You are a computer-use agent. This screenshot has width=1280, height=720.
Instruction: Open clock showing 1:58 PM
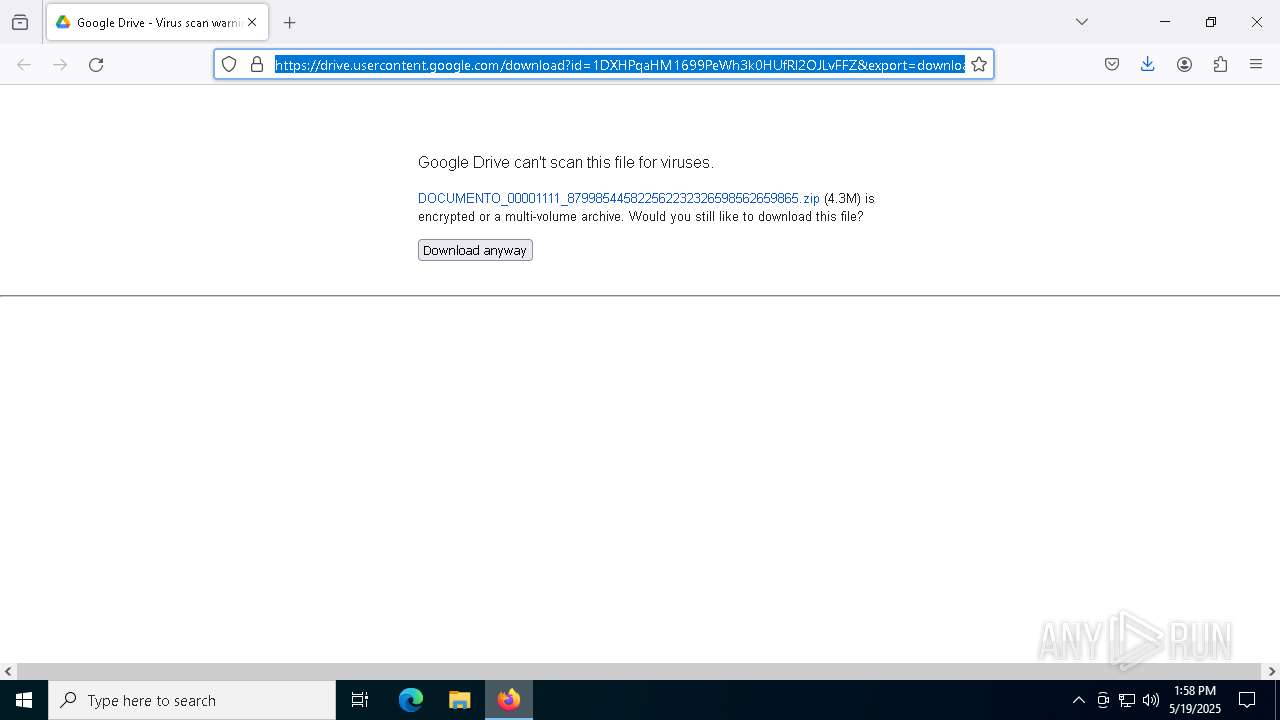pyautogui.click(x=1195, y=700)
